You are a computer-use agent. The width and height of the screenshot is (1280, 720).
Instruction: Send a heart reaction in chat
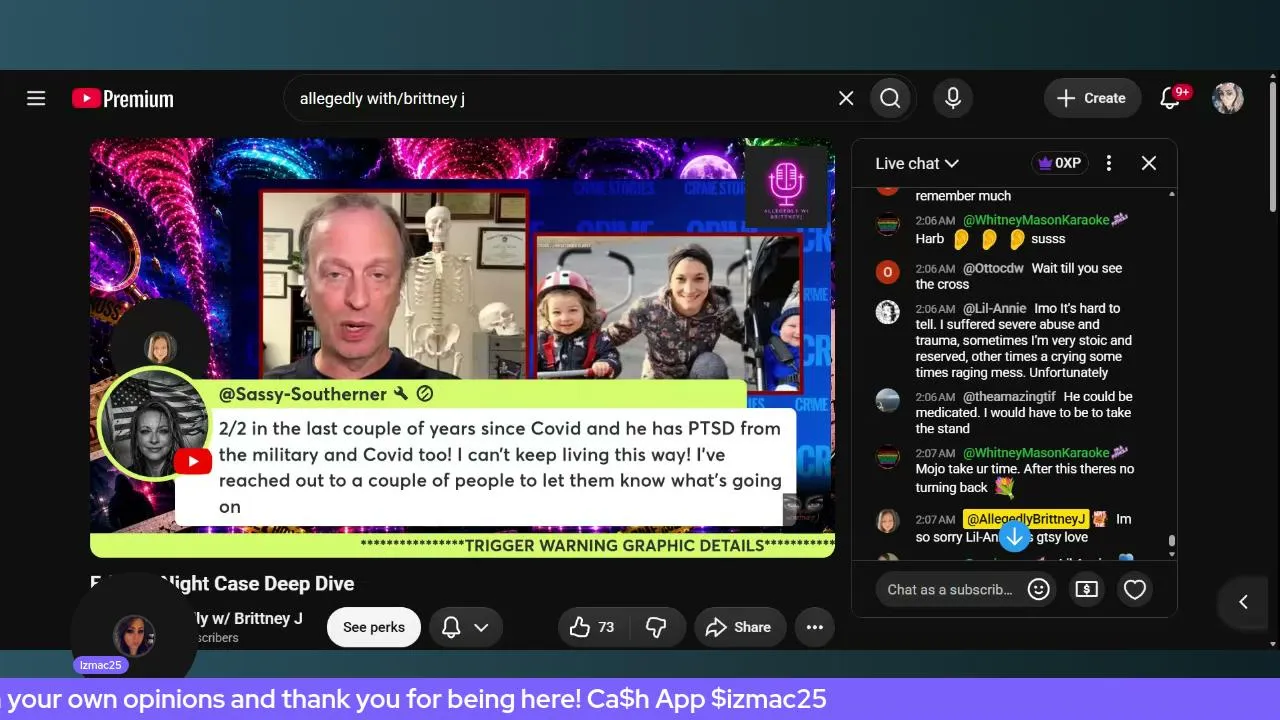1134,590
